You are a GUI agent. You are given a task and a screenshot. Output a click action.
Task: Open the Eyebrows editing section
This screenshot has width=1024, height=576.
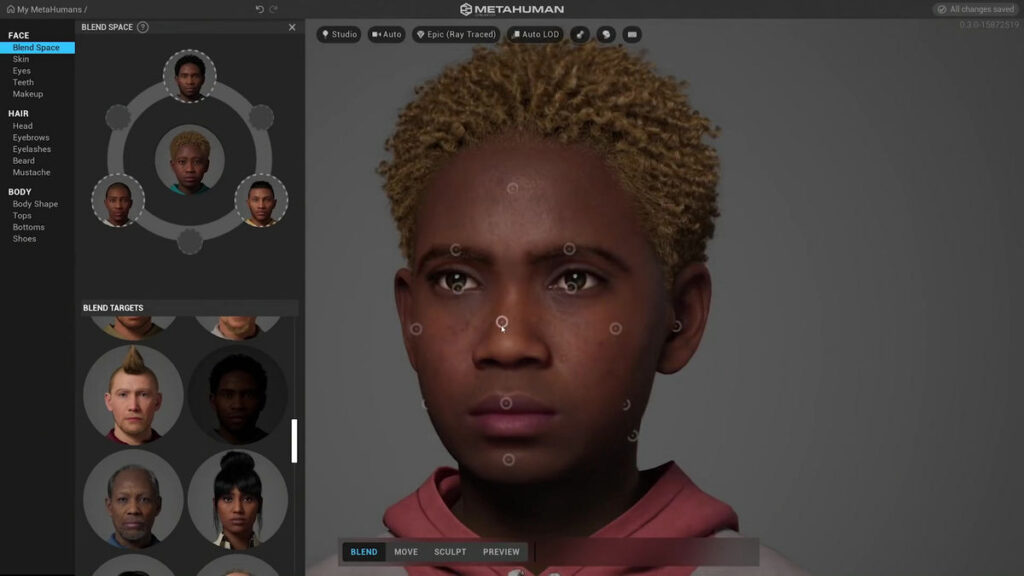(x=30, y=137)
